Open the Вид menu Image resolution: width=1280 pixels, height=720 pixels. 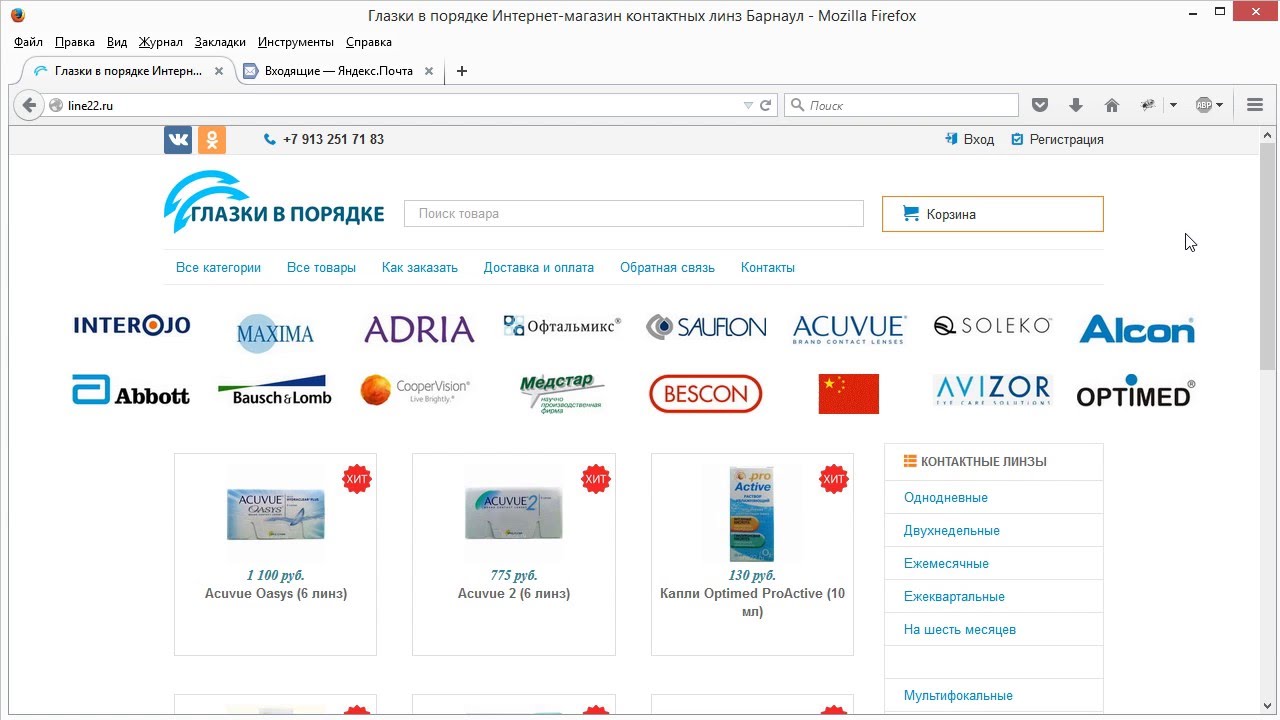pos(117,42)
